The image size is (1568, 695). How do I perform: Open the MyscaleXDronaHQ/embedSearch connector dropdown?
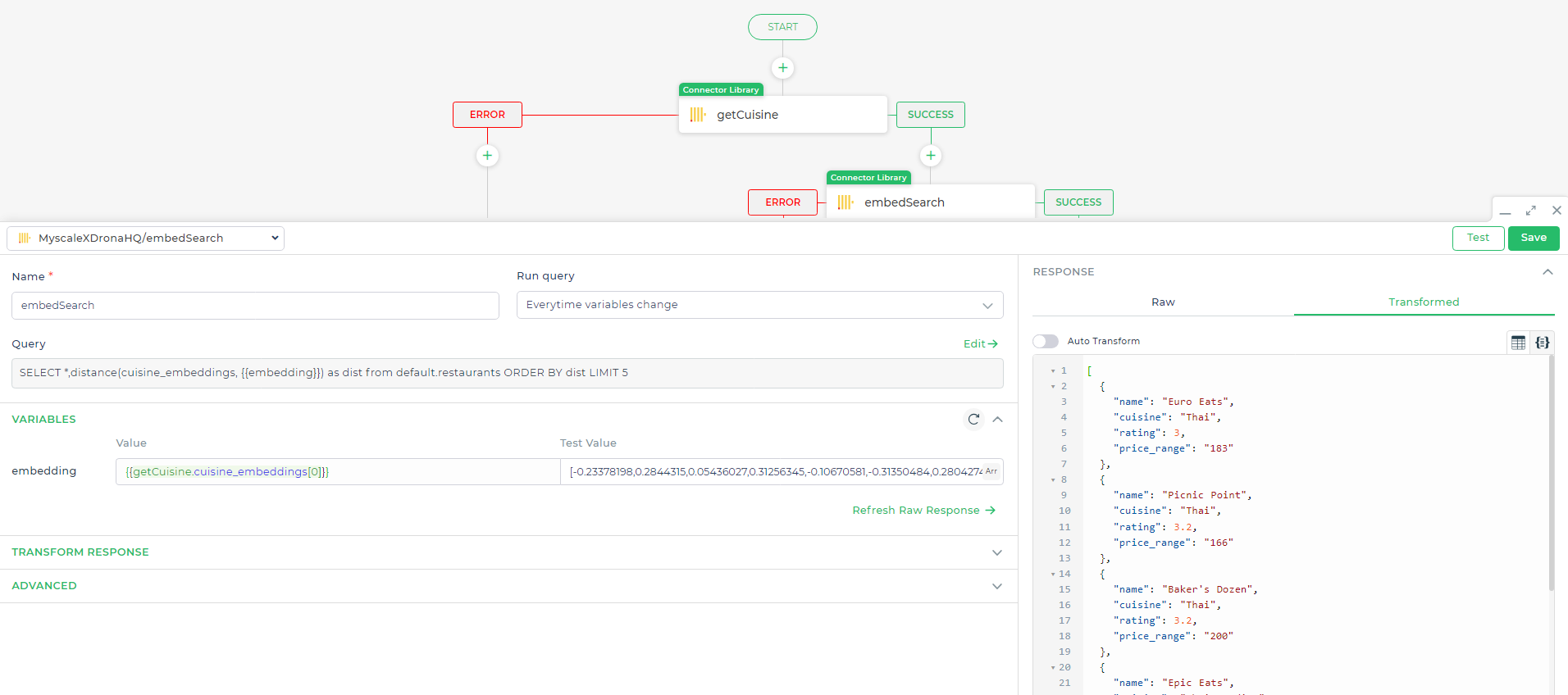coord(146,238)
